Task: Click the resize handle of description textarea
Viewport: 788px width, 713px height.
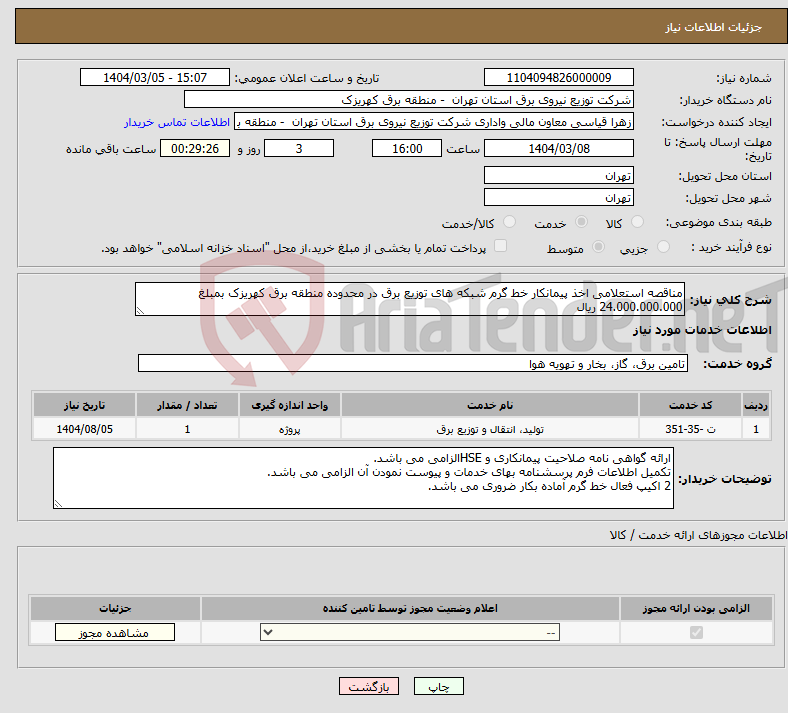Action: tap(140, 311)
